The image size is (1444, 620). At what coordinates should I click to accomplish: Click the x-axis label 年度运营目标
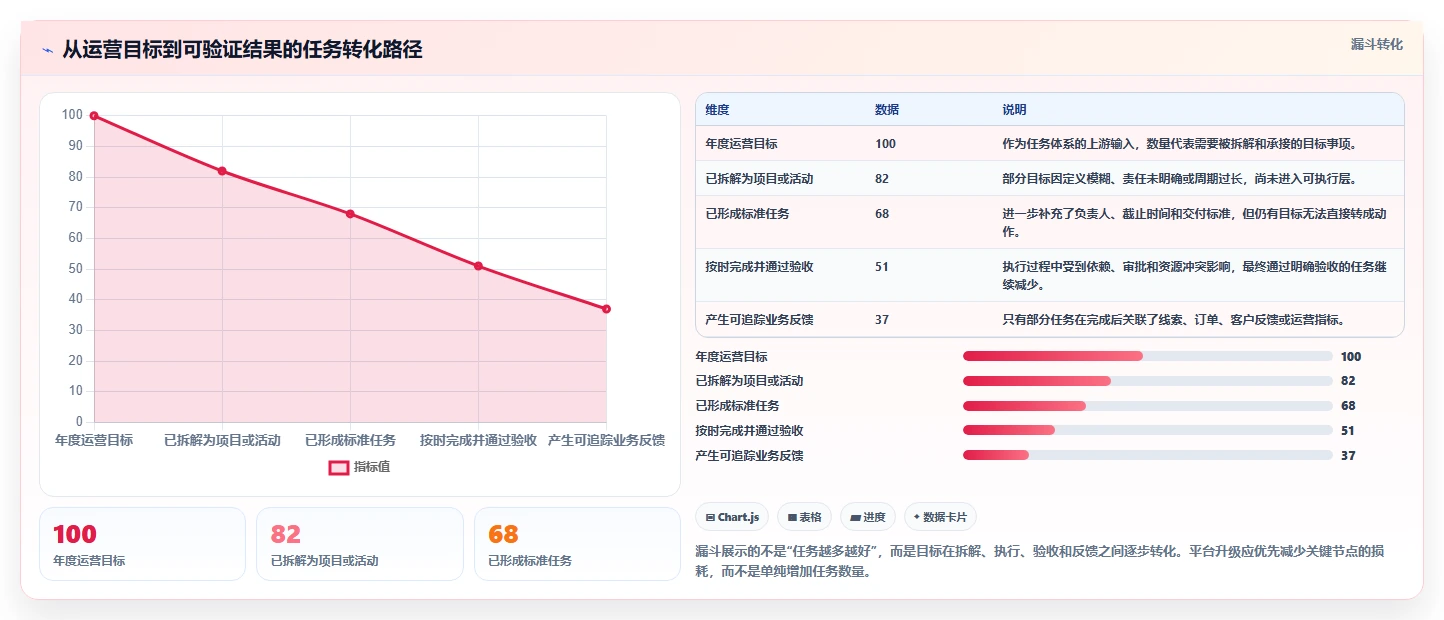(x=94, y=440)
